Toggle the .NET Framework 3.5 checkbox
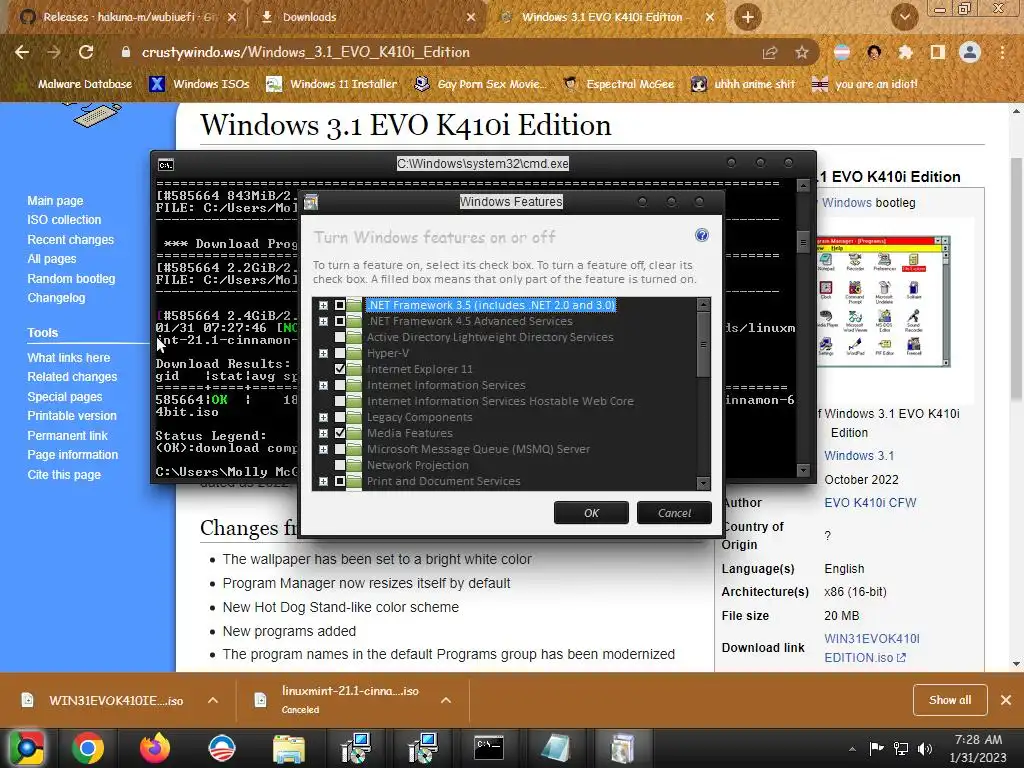This screenshot has width=1024, height=768. coord(340,305)
